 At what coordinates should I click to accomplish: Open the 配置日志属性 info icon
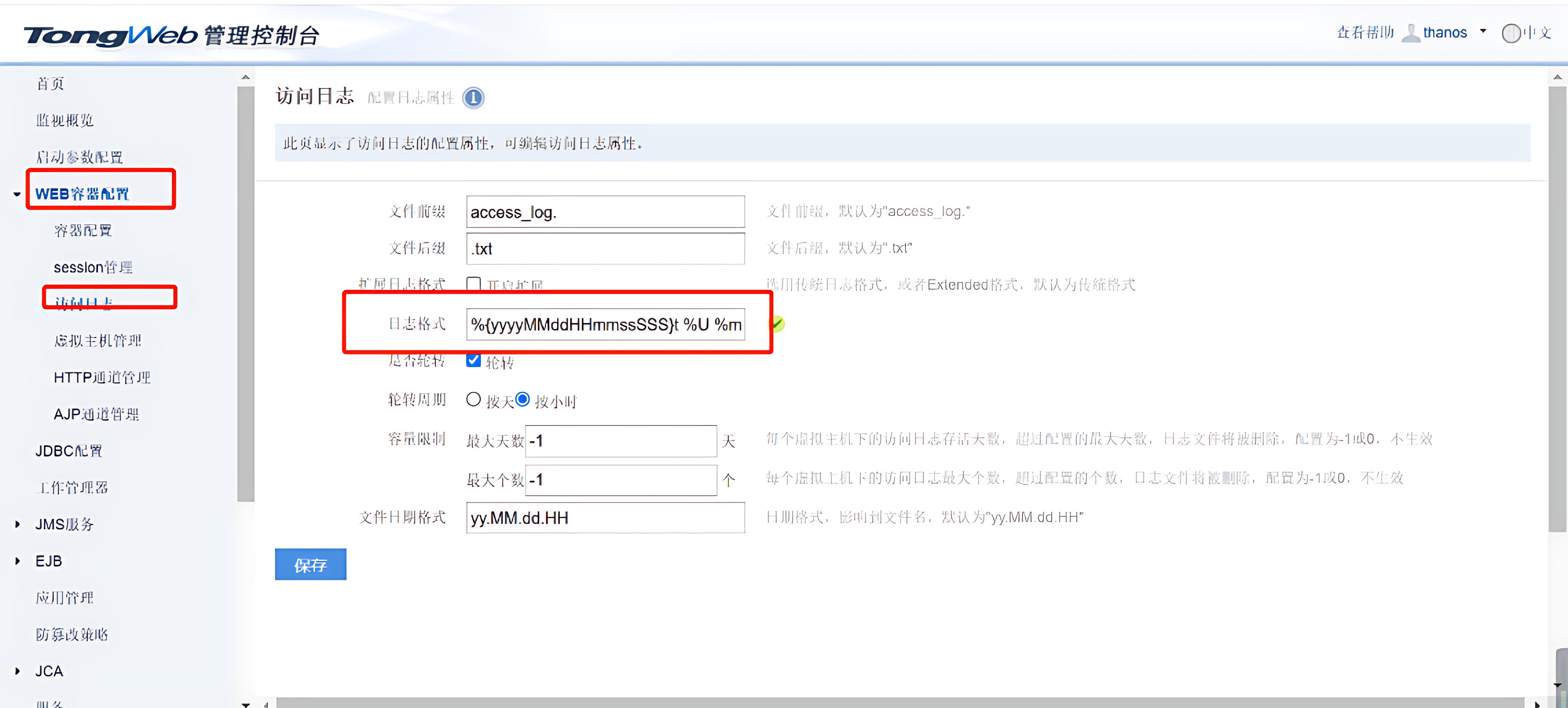473,97
